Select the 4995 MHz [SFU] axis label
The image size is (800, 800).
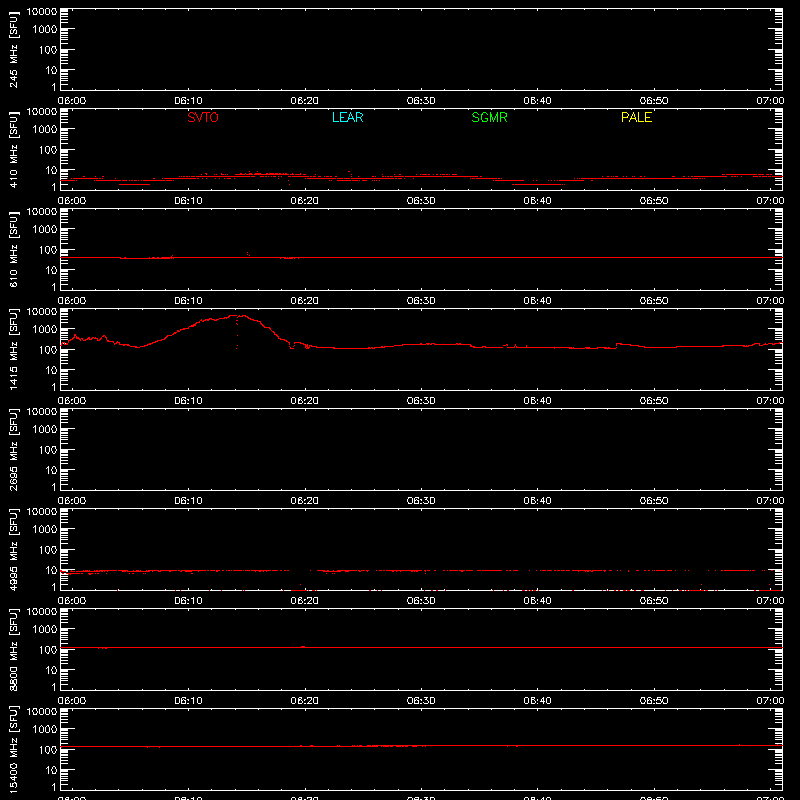[13, 549]
